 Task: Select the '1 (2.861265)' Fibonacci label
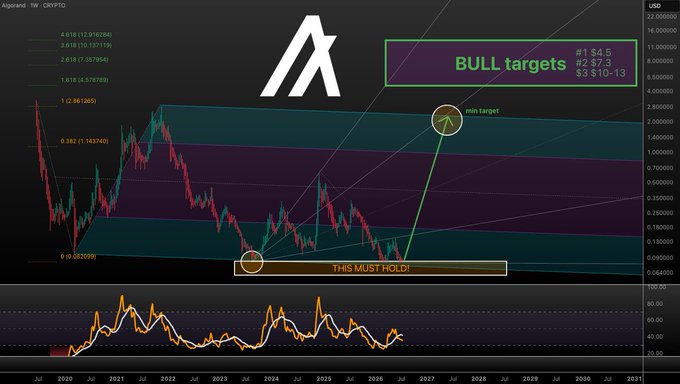78,101
